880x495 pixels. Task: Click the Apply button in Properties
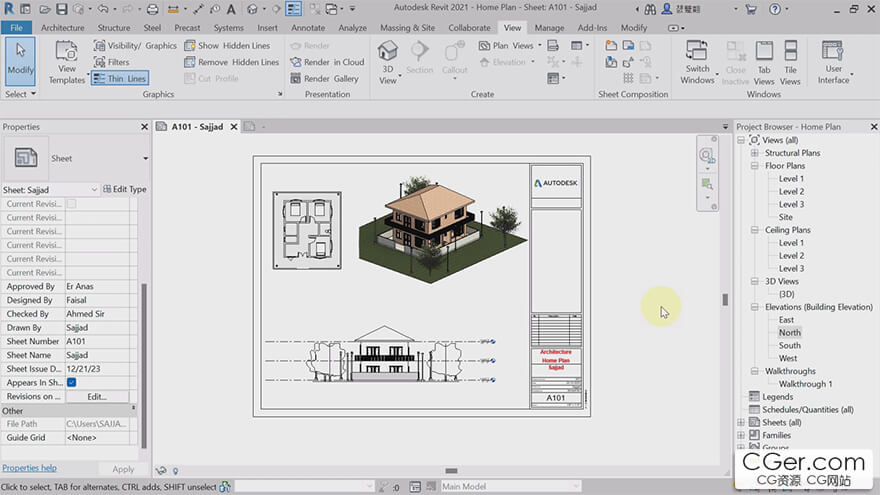coord(123,469)
